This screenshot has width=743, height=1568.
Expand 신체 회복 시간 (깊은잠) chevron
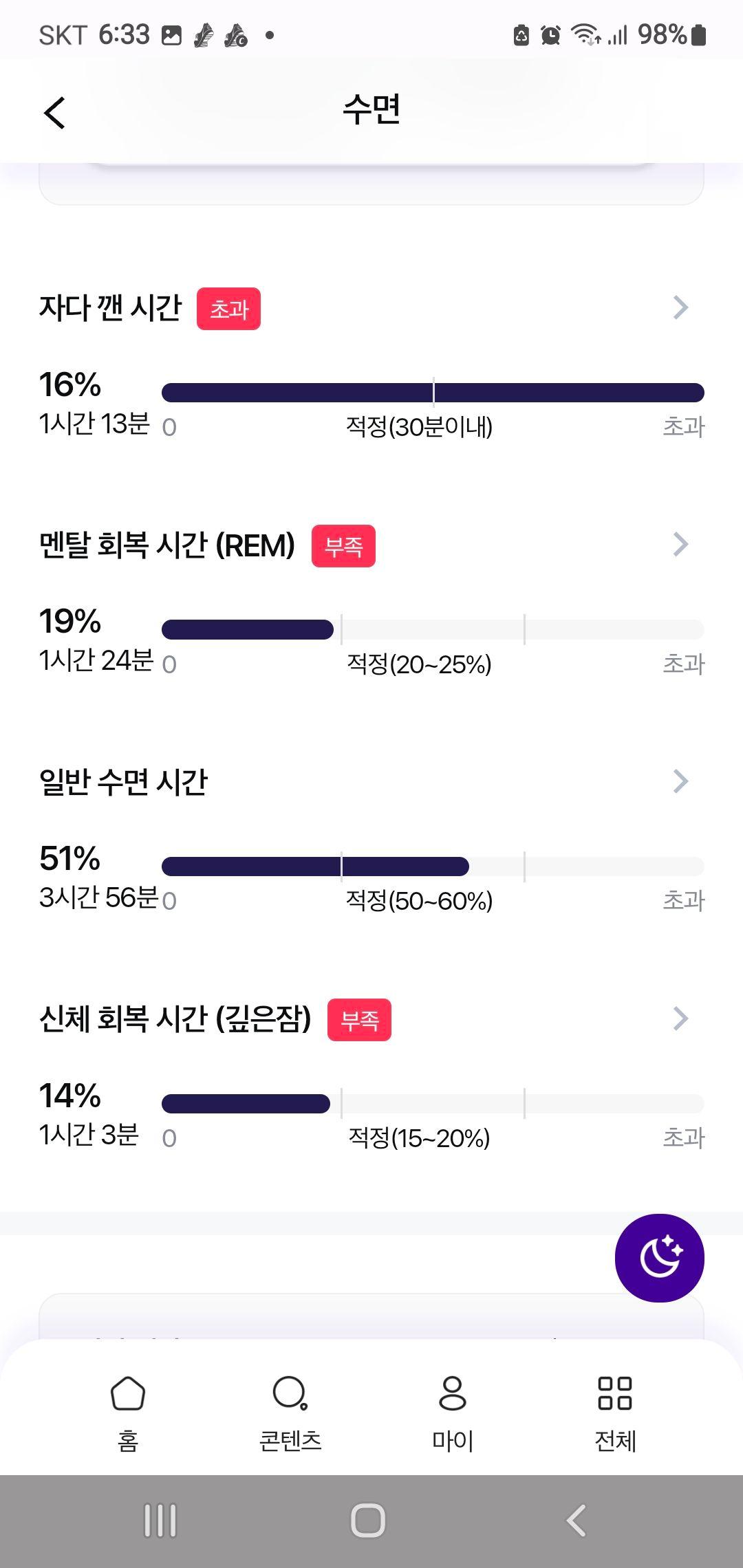point(680,1019)
